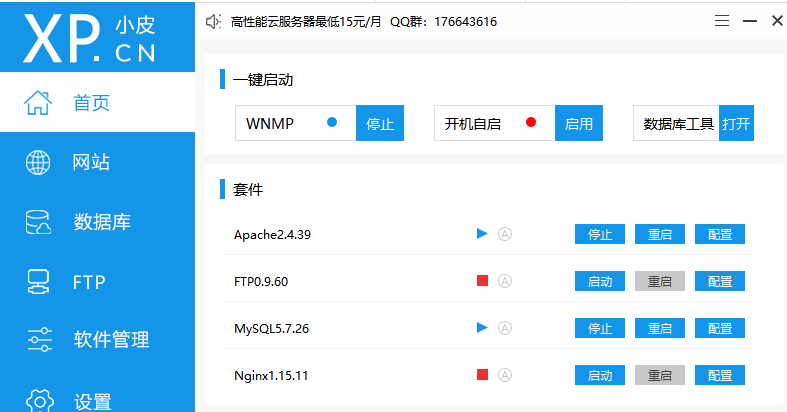Screen dimensions: 787x412
Task: Click the XP.CN logo
Action: click(89, 38)
